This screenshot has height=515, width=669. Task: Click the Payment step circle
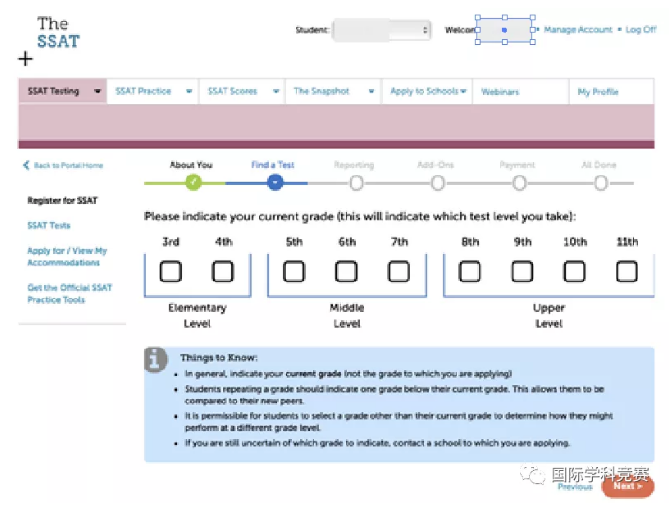coord(519,182)
